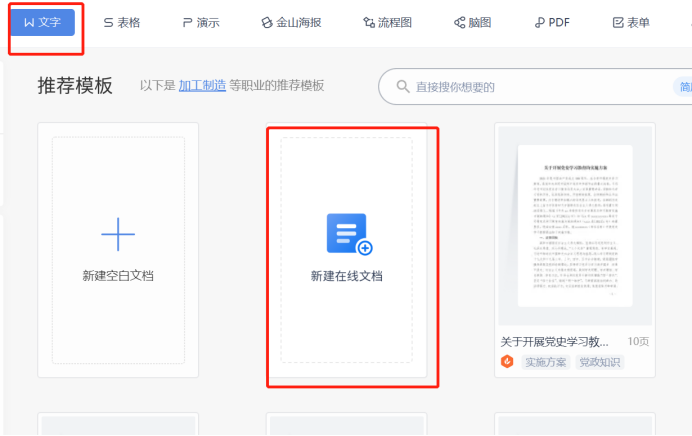Click the template title 关于开展党史学习教...
692x436 pixels.
[554, 342]
